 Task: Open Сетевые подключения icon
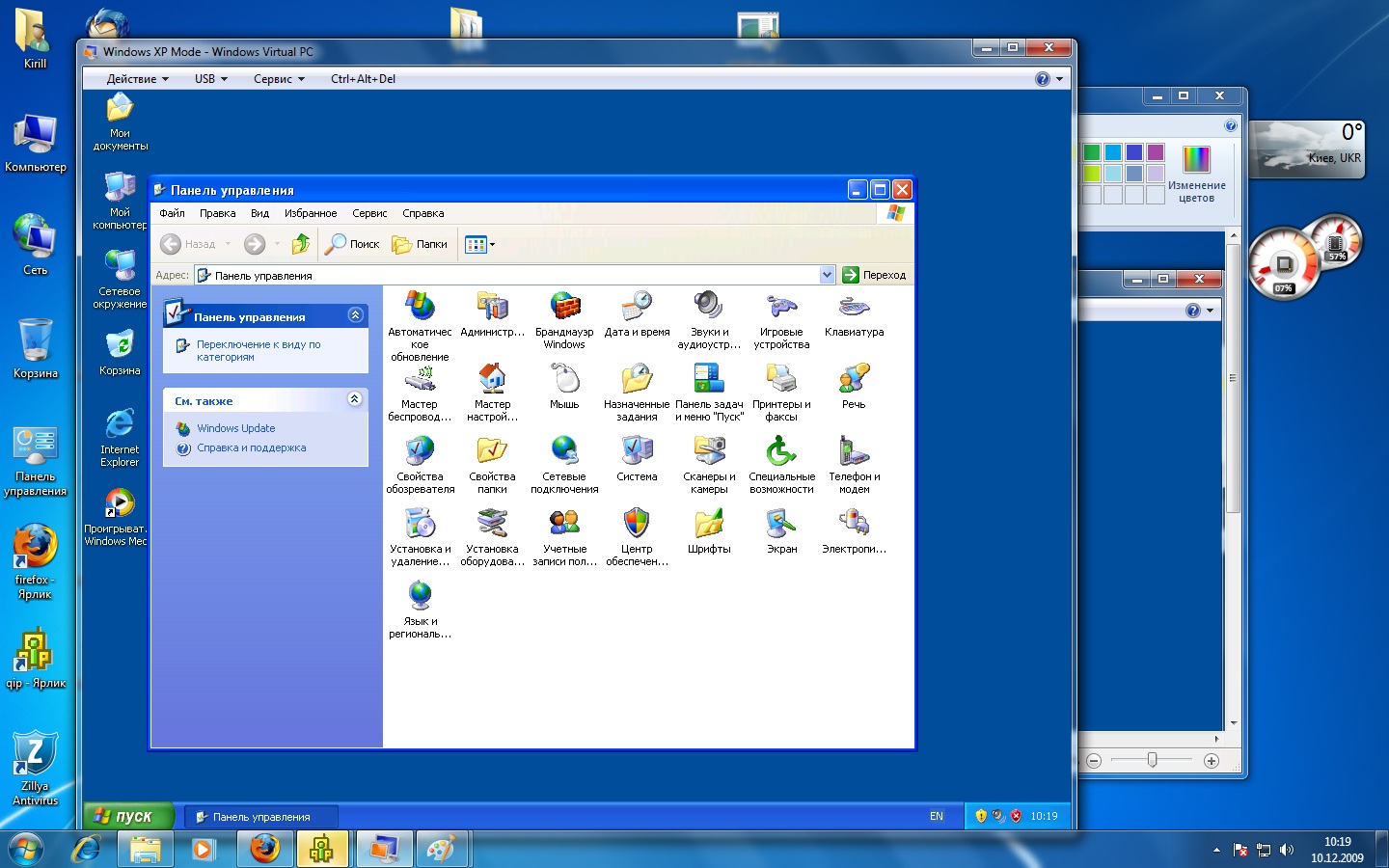click(x=564, y=465)
